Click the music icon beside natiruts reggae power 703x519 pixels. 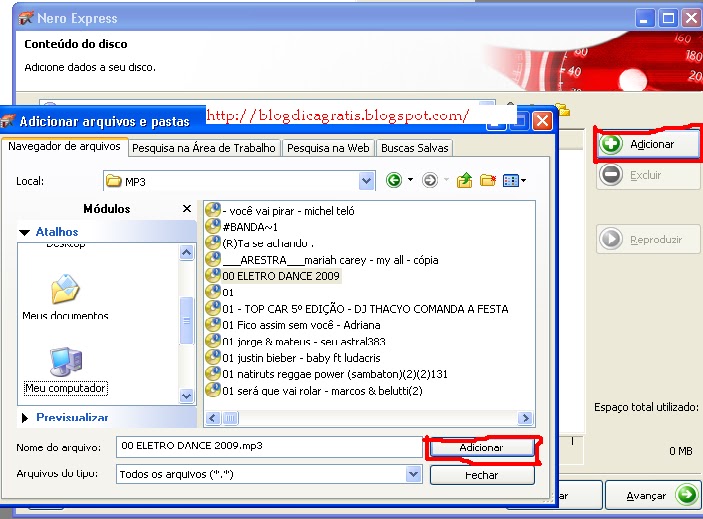(x=213, y=373)
